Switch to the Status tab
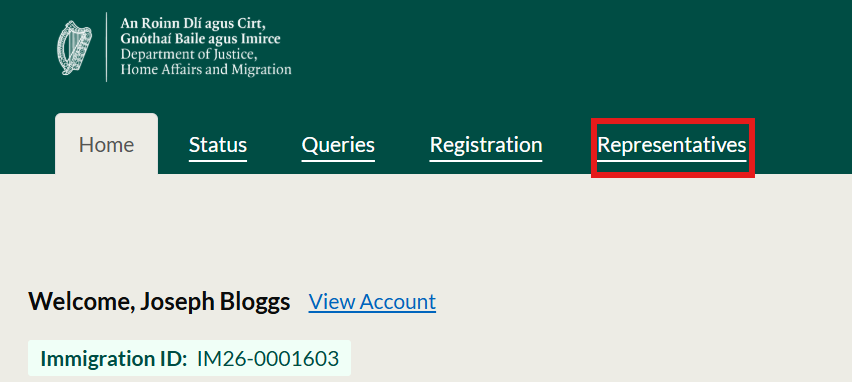The width and height of the screenshot is (852, 382). pos(218,145)
